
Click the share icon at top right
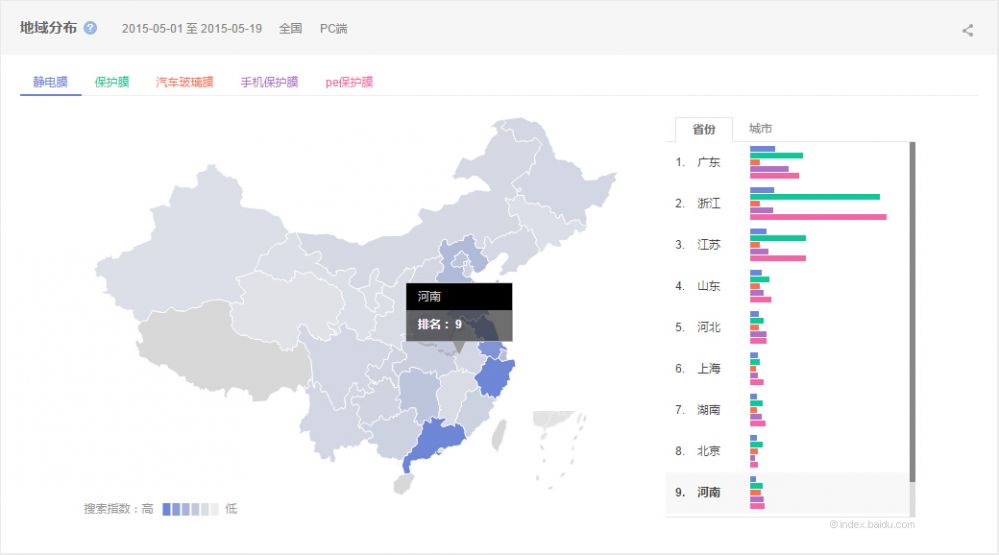[967, 30]
